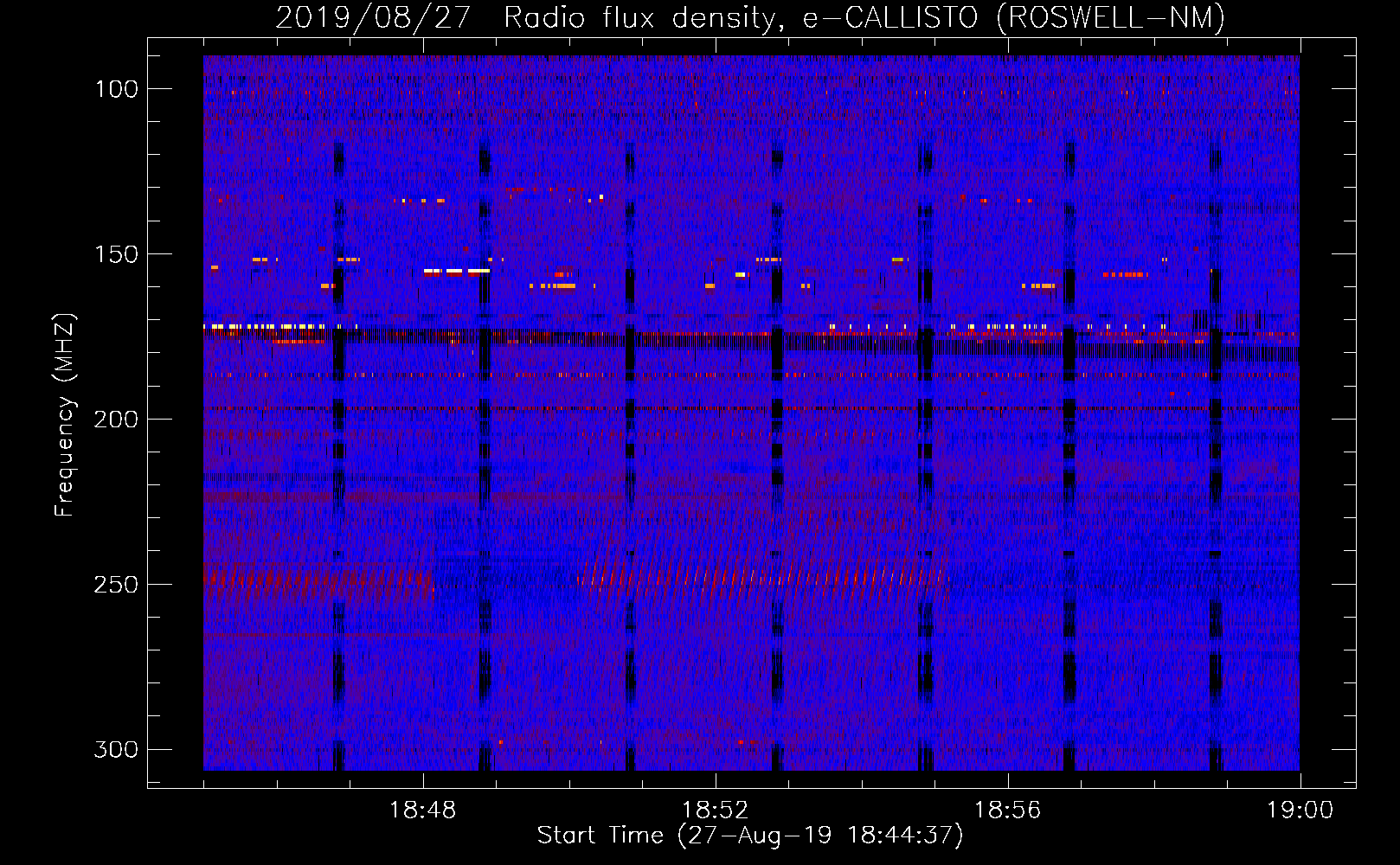Click the 18:56 time tick label
1400x865 pixels.
pos(1008,811)
